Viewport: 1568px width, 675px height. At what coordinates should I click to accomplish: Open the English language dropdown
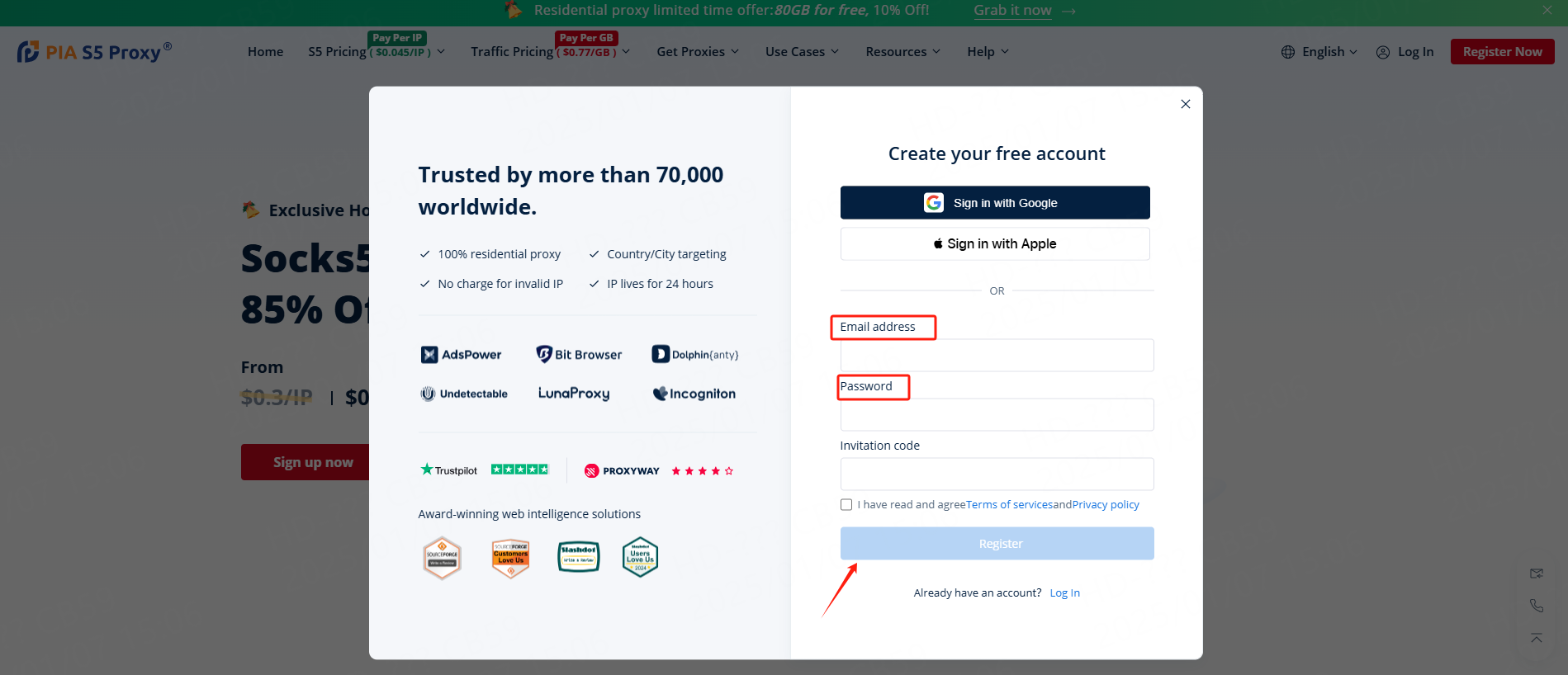click(x=1329, y=52)
